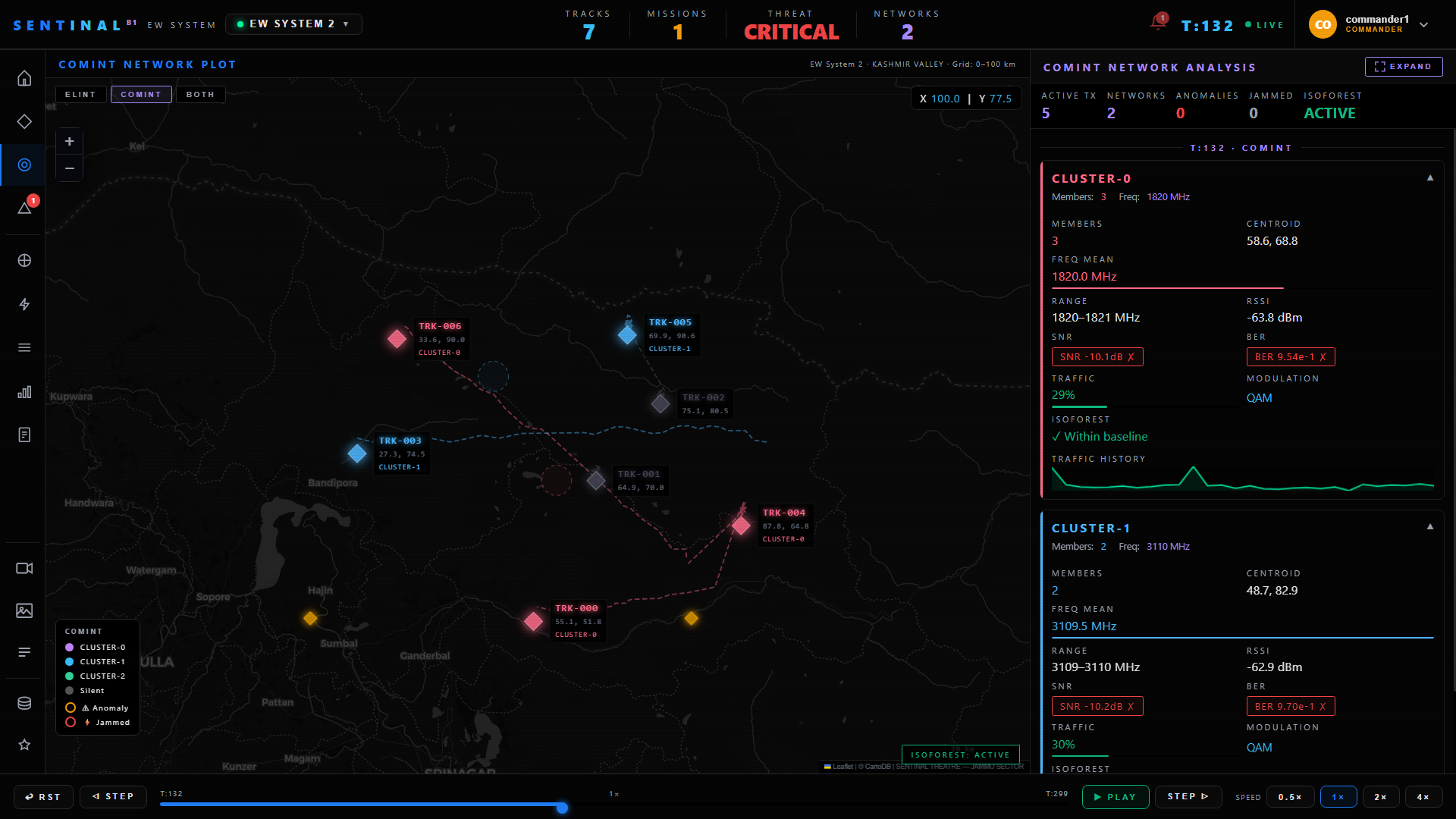The width and height of the screenshot is (1456, 819).
Task: Switch plot mode to ELINT
Action: 80,95
